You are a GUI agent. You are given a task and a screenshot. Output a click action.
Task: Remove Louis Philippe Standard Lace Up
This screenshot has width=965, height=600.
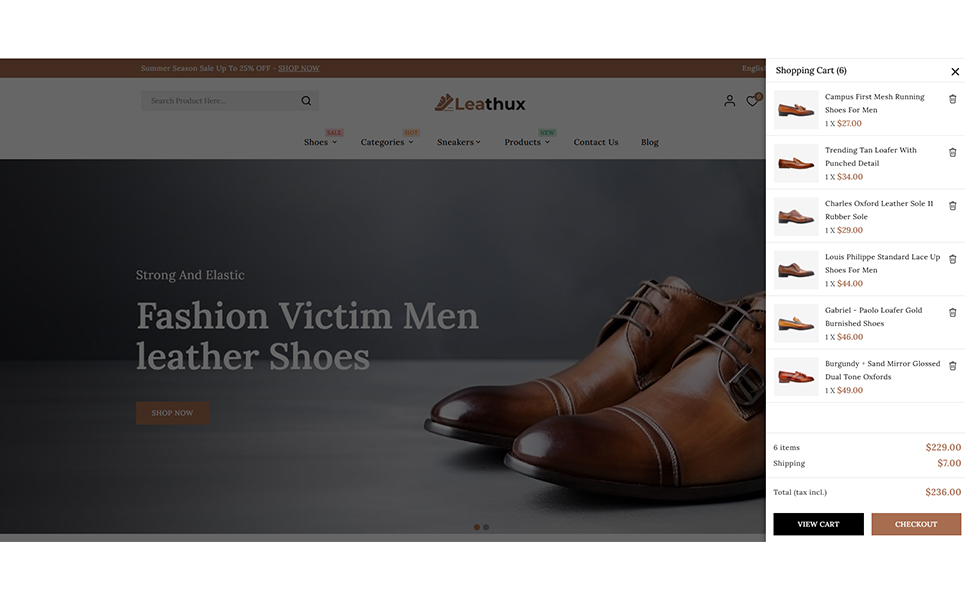tap(952, 259)
